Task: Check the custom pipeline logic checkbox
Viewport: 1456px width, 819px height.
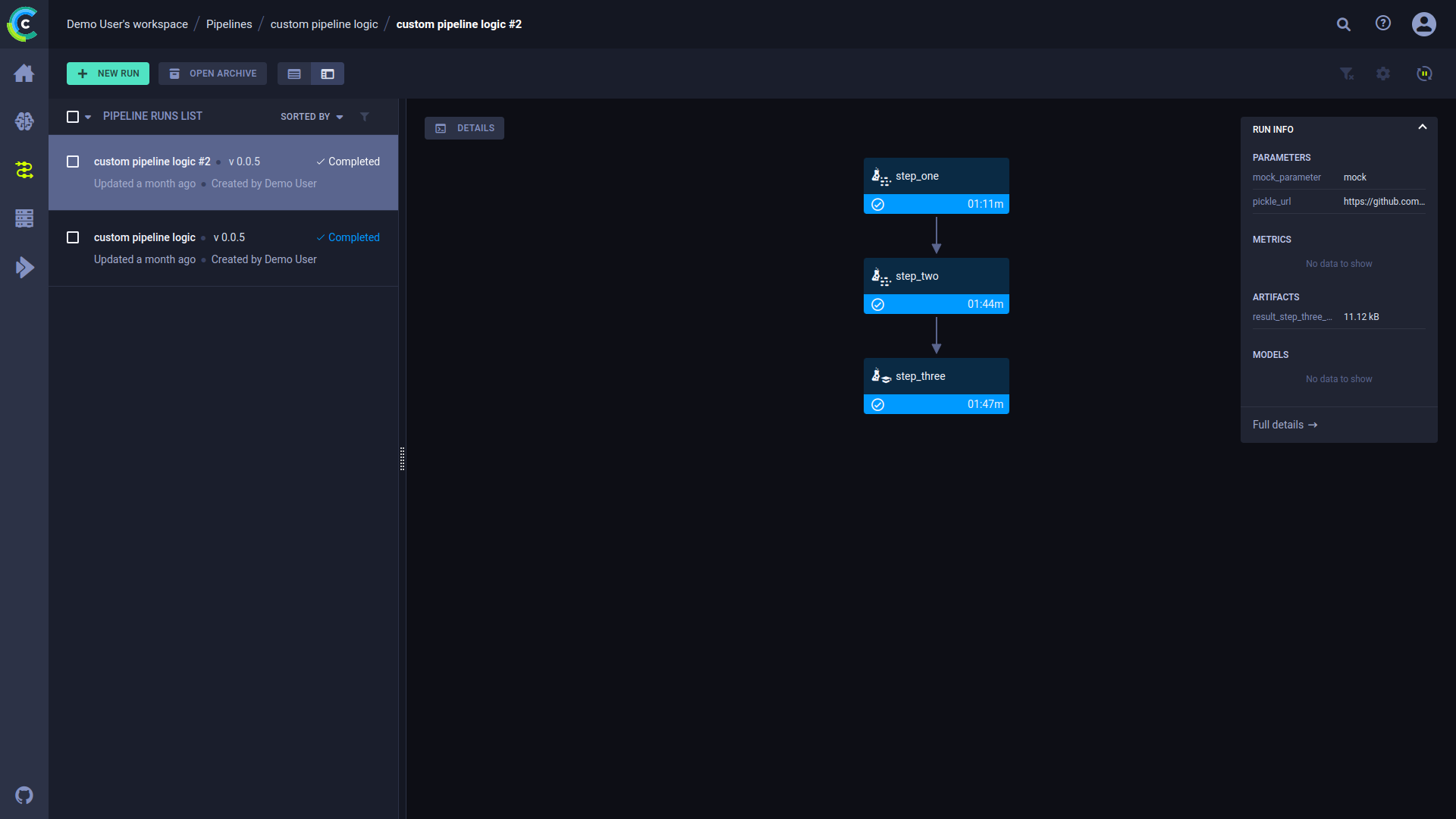Action: point(73,237)
